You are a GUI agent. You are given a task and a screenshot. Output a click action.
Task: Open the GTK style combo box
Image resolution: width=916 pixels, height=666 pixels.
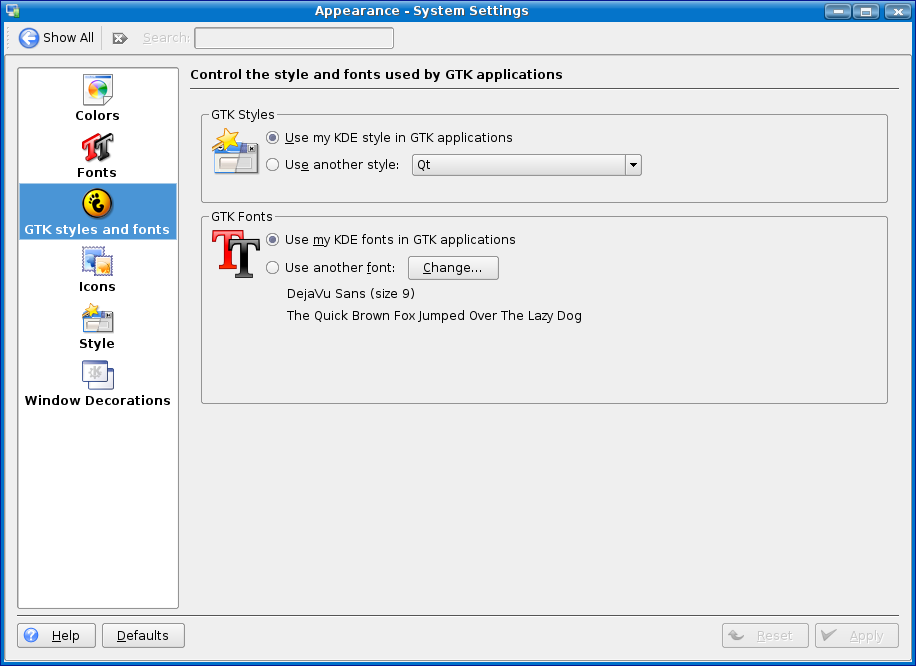tap(518, 165)
